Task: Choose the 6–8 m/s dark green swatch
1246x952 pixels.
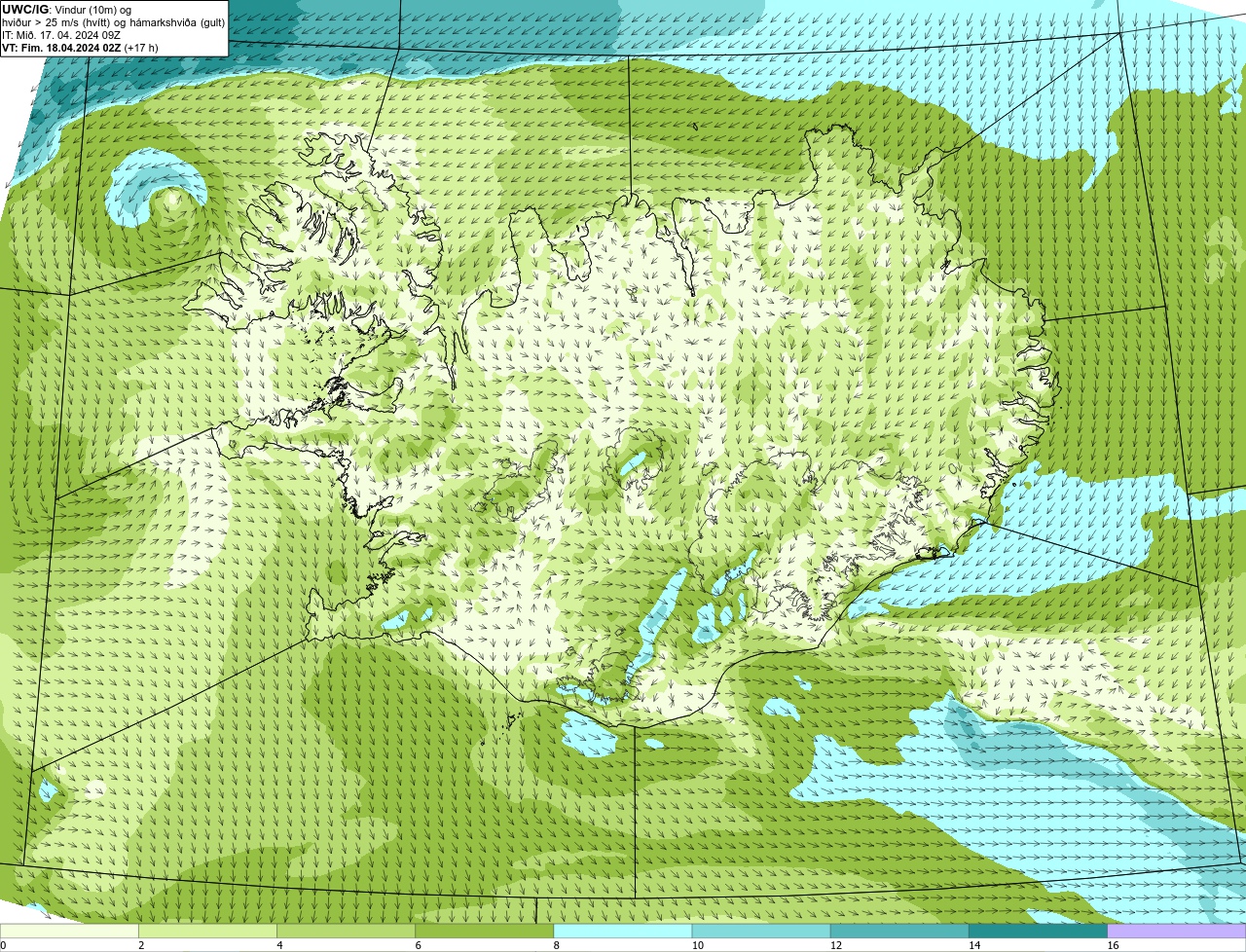Action: (x=484, y=931)
